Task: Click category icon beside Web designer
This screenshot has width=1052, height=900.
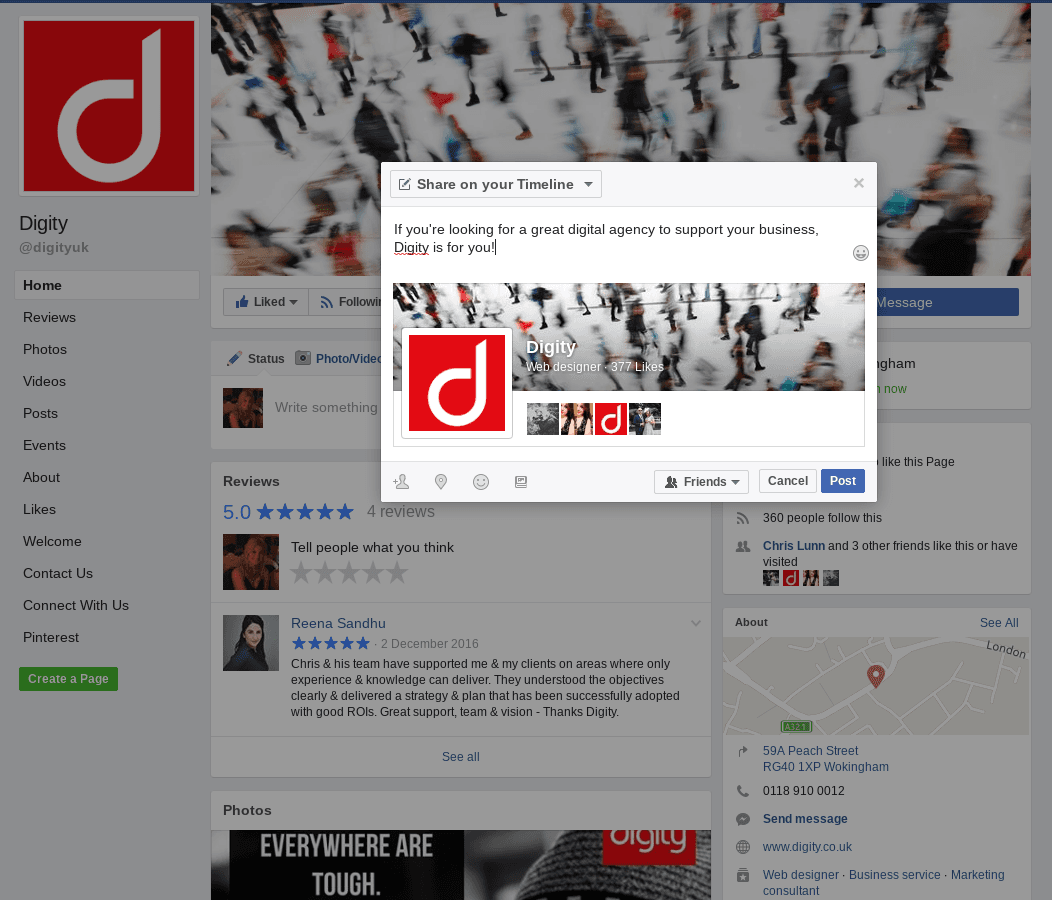Action: pos(743,875)
